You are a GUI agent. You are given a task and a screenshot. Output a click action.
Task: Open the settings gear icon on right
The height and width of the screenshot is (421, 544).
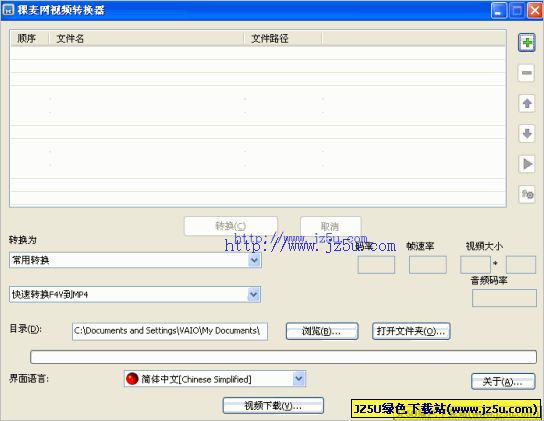(527, 194)
